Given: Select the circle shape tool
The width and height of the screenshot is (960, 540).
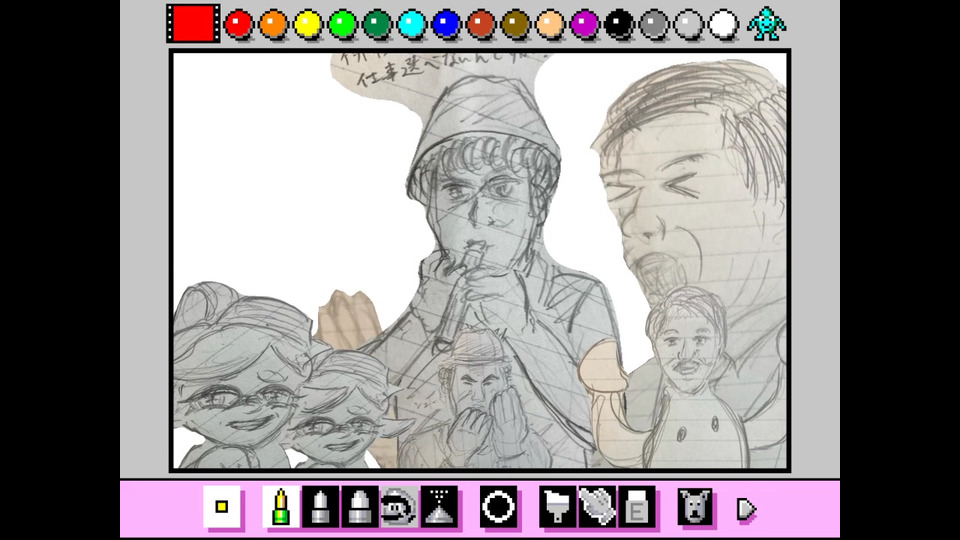Looking at the screenshot, I should [x=498, y=507].
